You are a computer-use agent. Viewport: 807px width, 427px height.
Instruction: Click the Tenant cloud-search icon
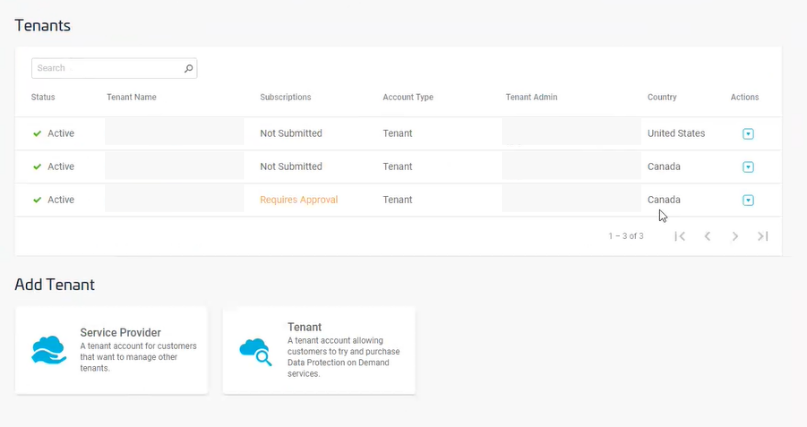[255, 350]
